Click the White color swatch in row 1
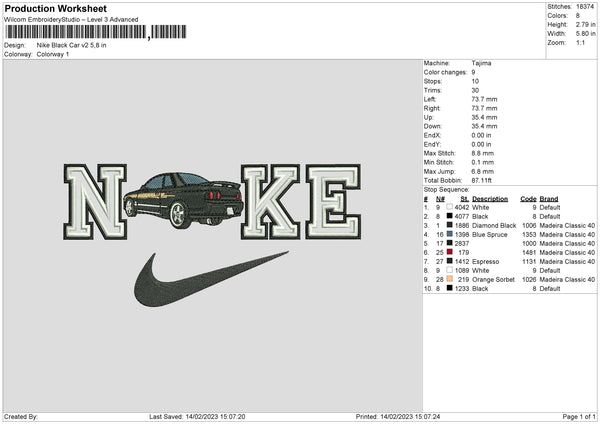Viewport: 600px width, 424px height. click(449, 207)
